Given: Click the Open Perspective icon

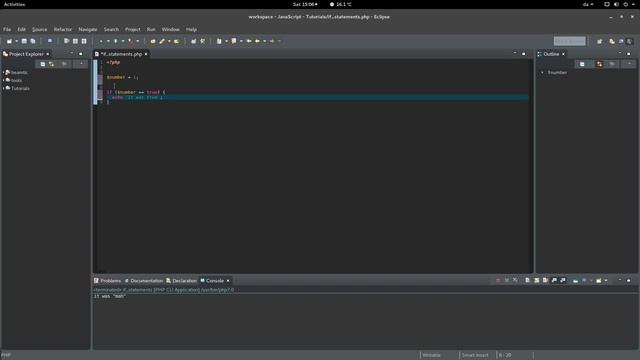Looking at the screenshot, I should coord(600,41).
